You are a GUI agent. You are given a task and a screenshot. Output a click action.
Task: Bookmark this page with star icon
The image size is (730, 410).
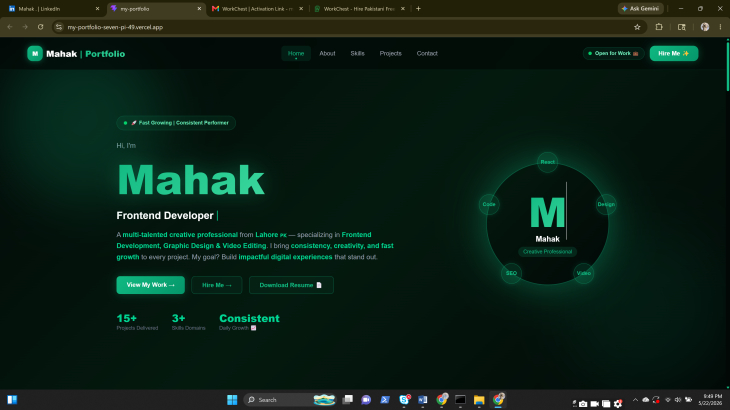click(x=637, y=27)
